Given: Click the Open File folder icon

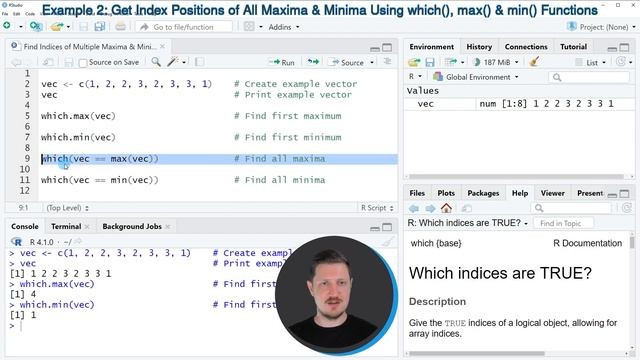Looking at the screenshot, I should point(57,27).
